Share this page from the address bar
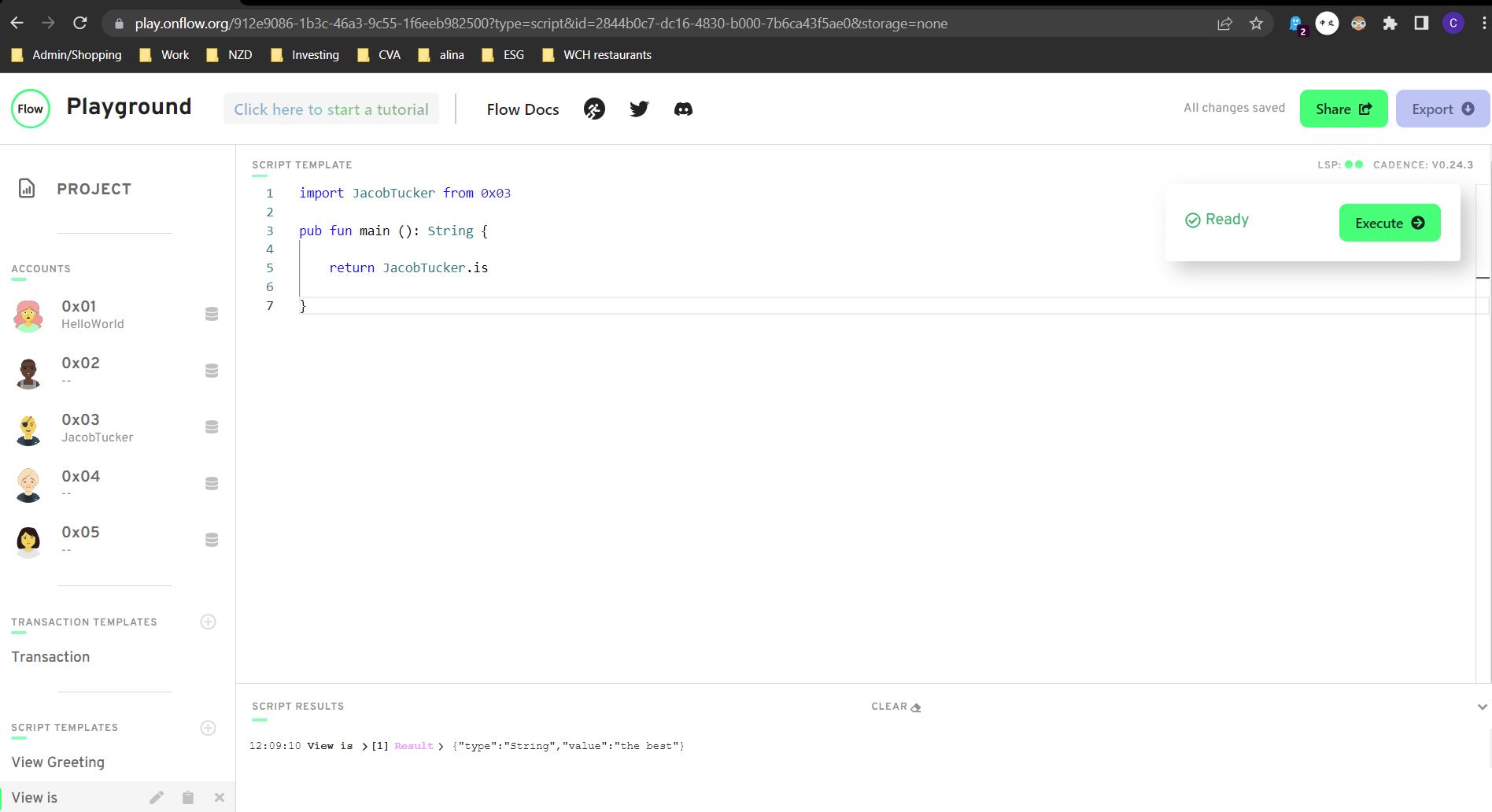1492x812 pixels. click(x=1224, y=24)
